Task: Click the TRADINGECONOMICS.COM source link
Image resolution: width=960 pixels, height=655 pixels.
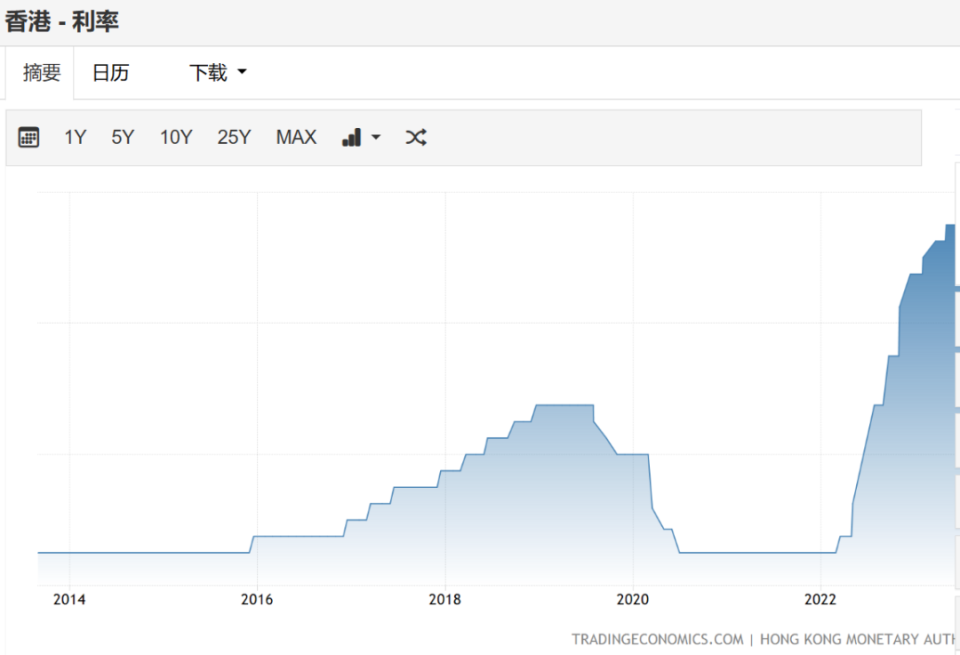Action: tap(657, 640)
